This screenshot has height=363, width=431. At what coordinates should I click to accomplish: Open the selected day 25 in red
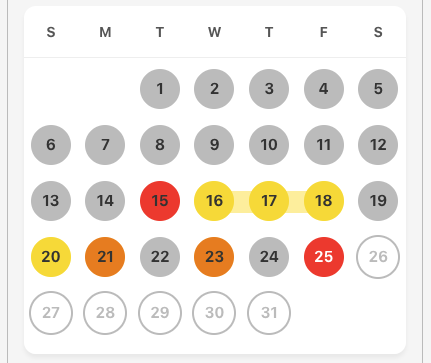point(324,257)
